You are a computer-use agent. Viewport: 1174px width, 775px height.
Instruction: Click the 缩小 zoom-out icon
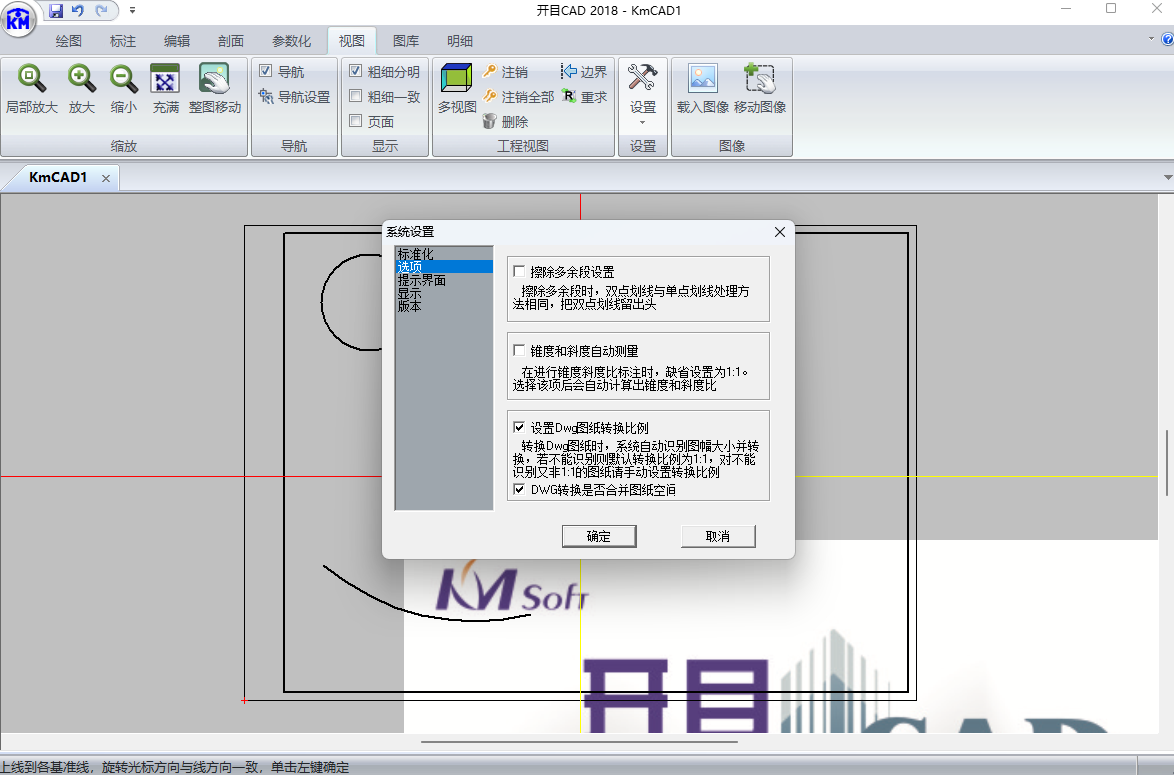(x=122, y=88)
